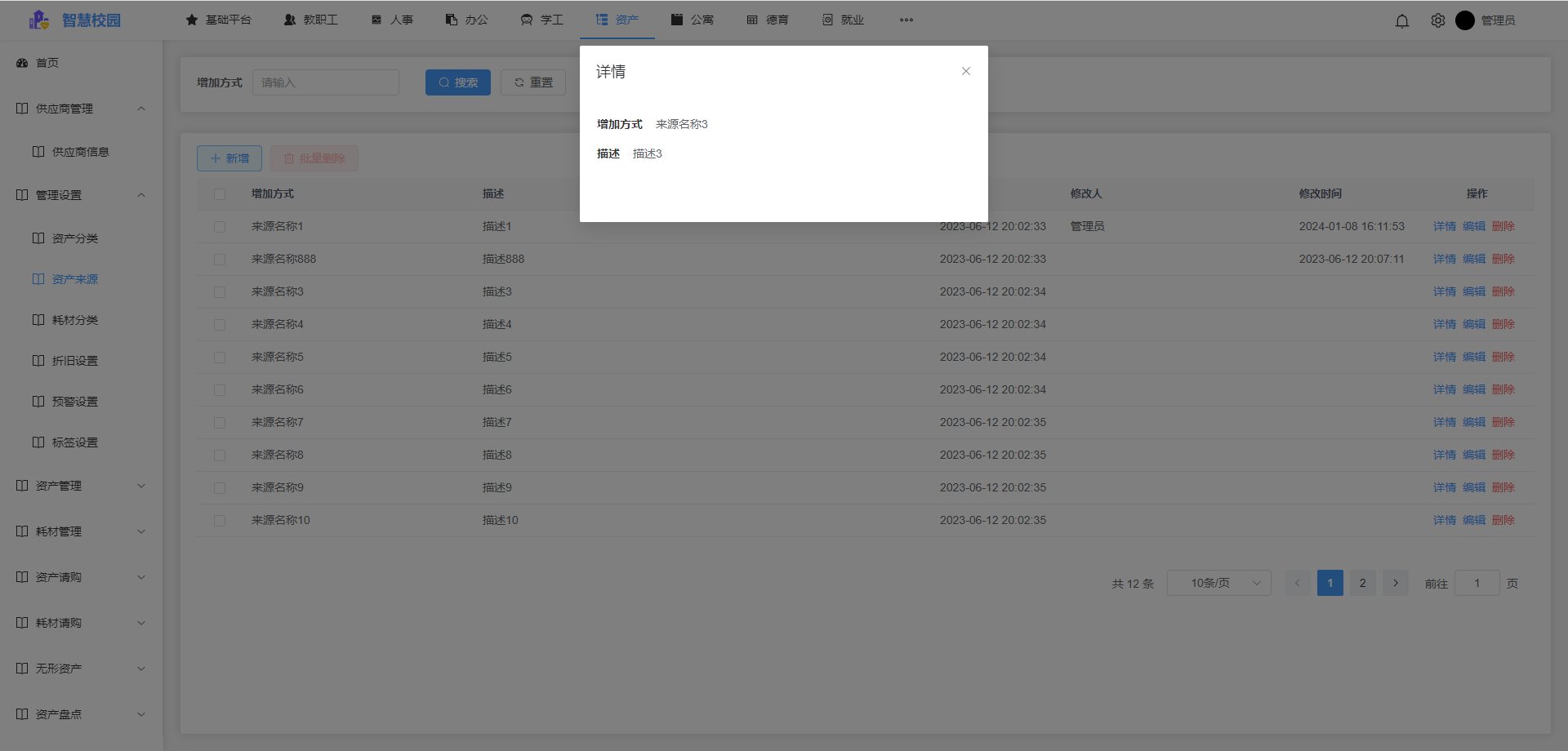Check the checkbox for 来源名称1 row
Image resolution: width=1568 pixels, height=751 pixels.
(219, 226)
